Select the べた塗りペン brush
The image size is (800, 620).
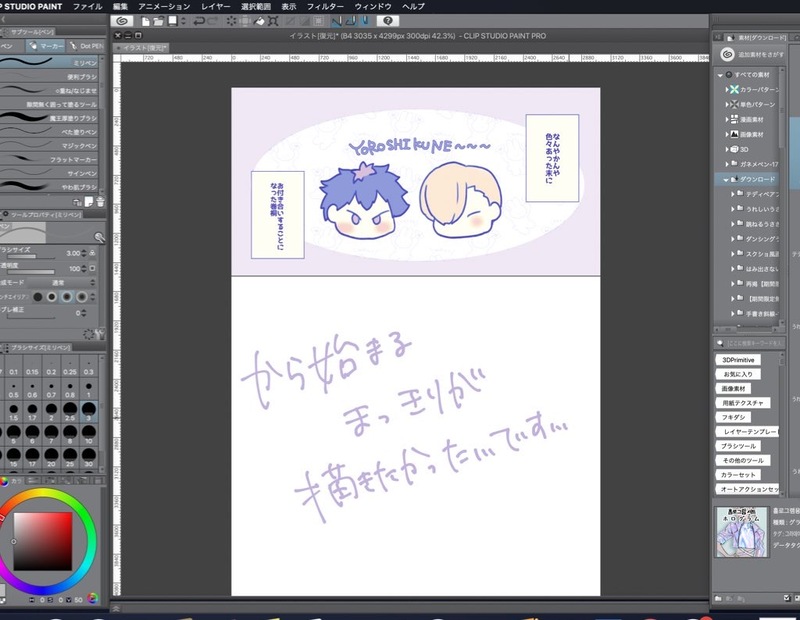click(x=49, y=132)
